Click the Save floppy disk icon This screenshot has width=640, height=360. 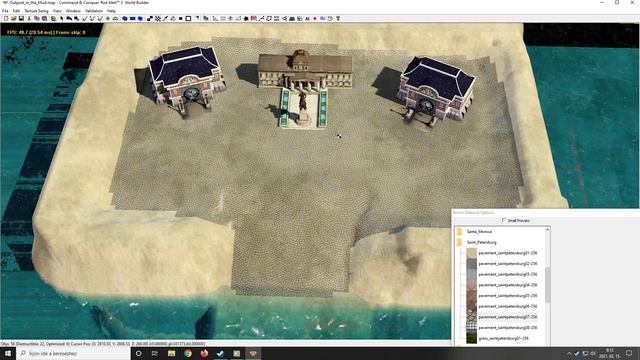coord(21,18)
